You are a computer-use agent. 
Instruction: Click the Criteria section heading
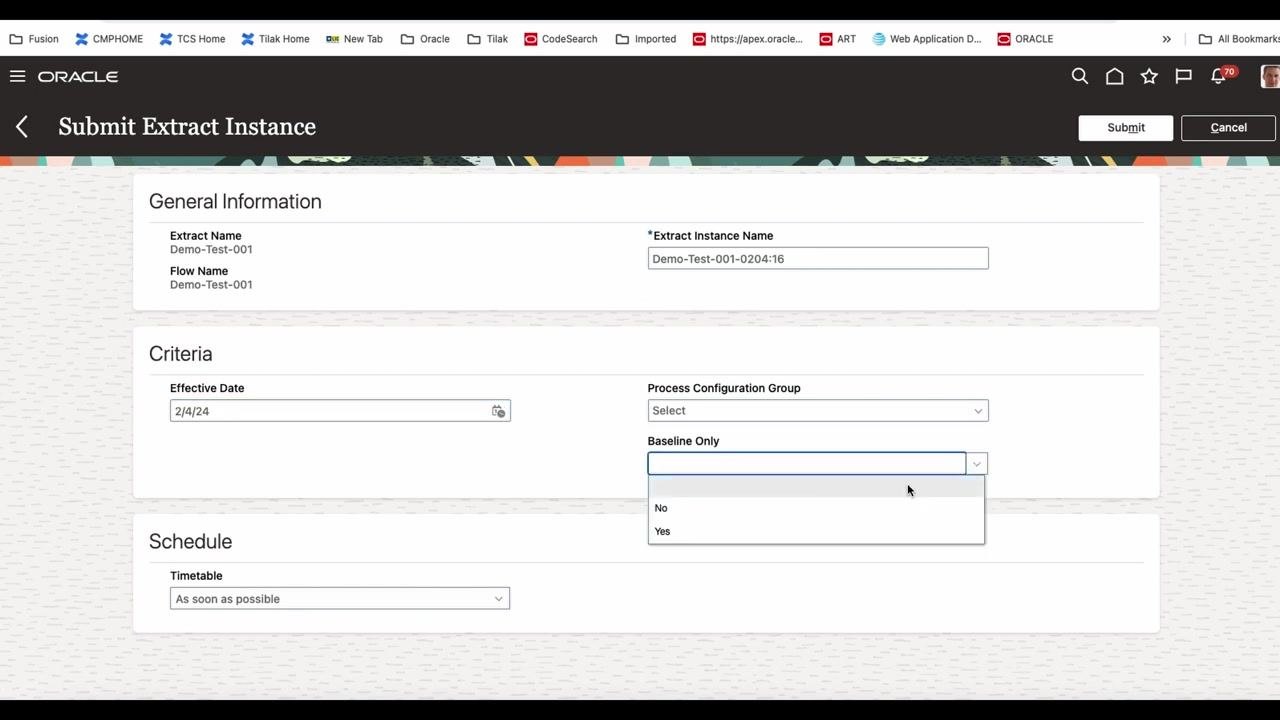(x=181, y=354)
